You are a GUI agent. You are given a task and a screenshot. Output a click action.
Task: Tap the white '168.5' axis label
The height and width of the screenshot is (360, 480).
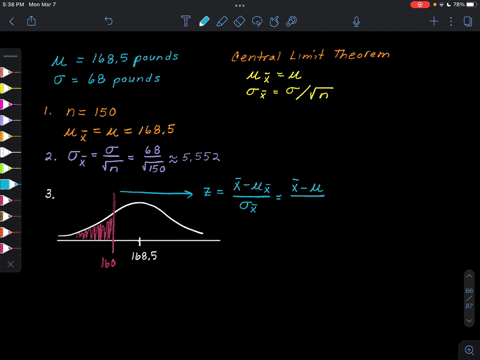point(144,256)
